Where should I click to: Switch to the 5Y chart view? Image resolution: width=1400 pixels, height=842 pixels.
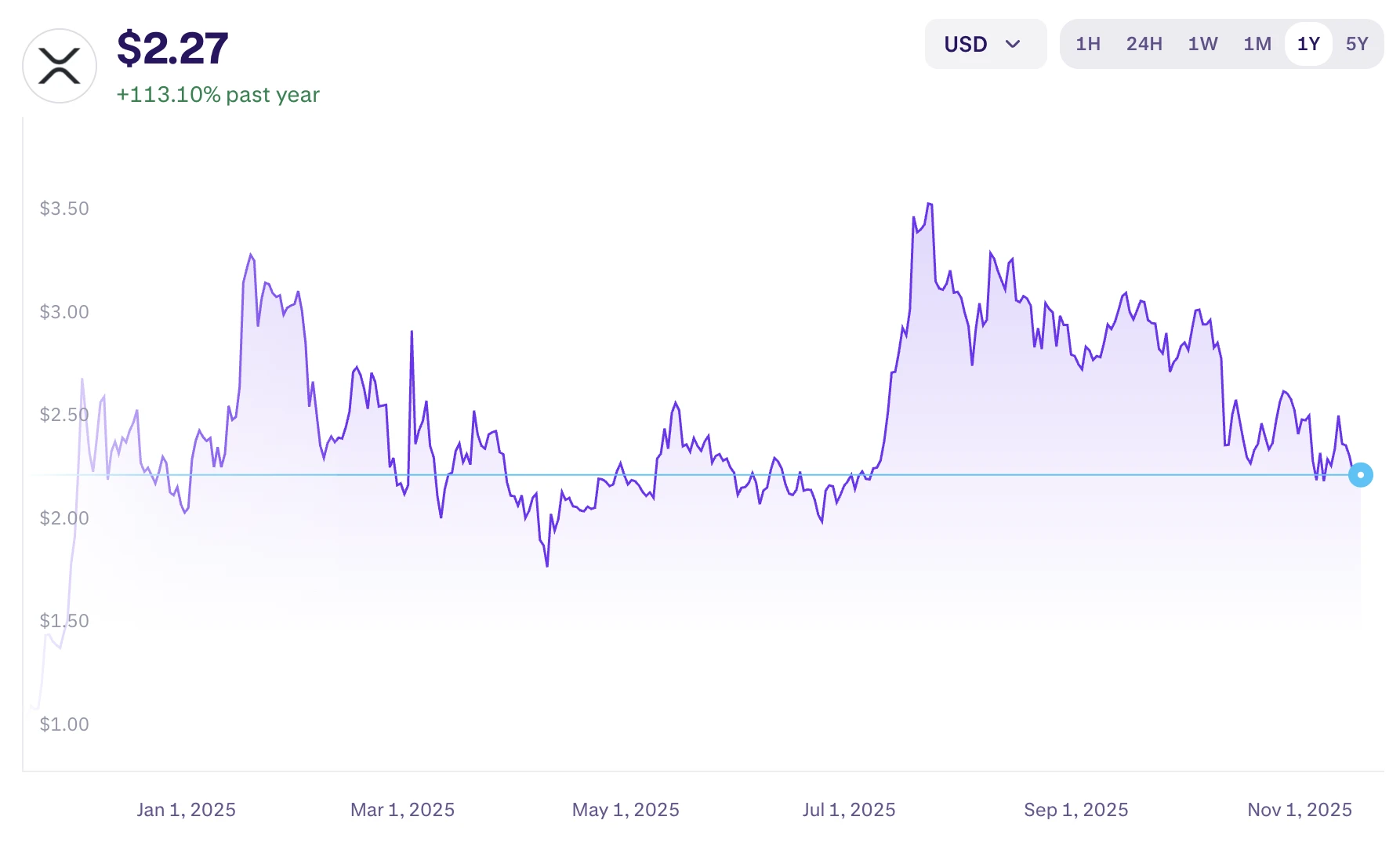click(x=1358, y=44)
